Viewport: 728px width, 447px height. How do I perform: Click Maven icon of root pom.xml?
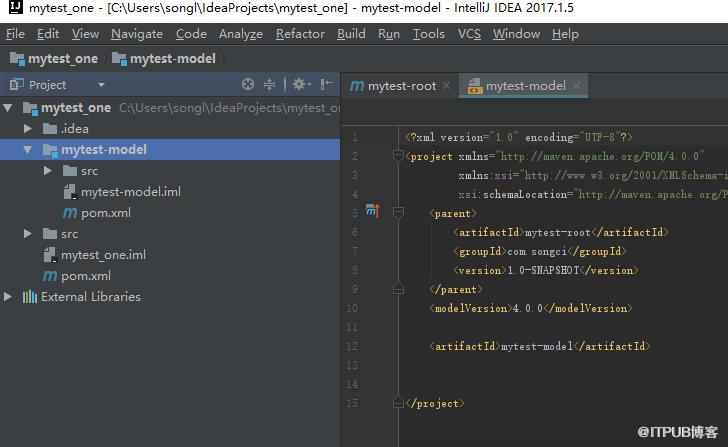point(50,276)
